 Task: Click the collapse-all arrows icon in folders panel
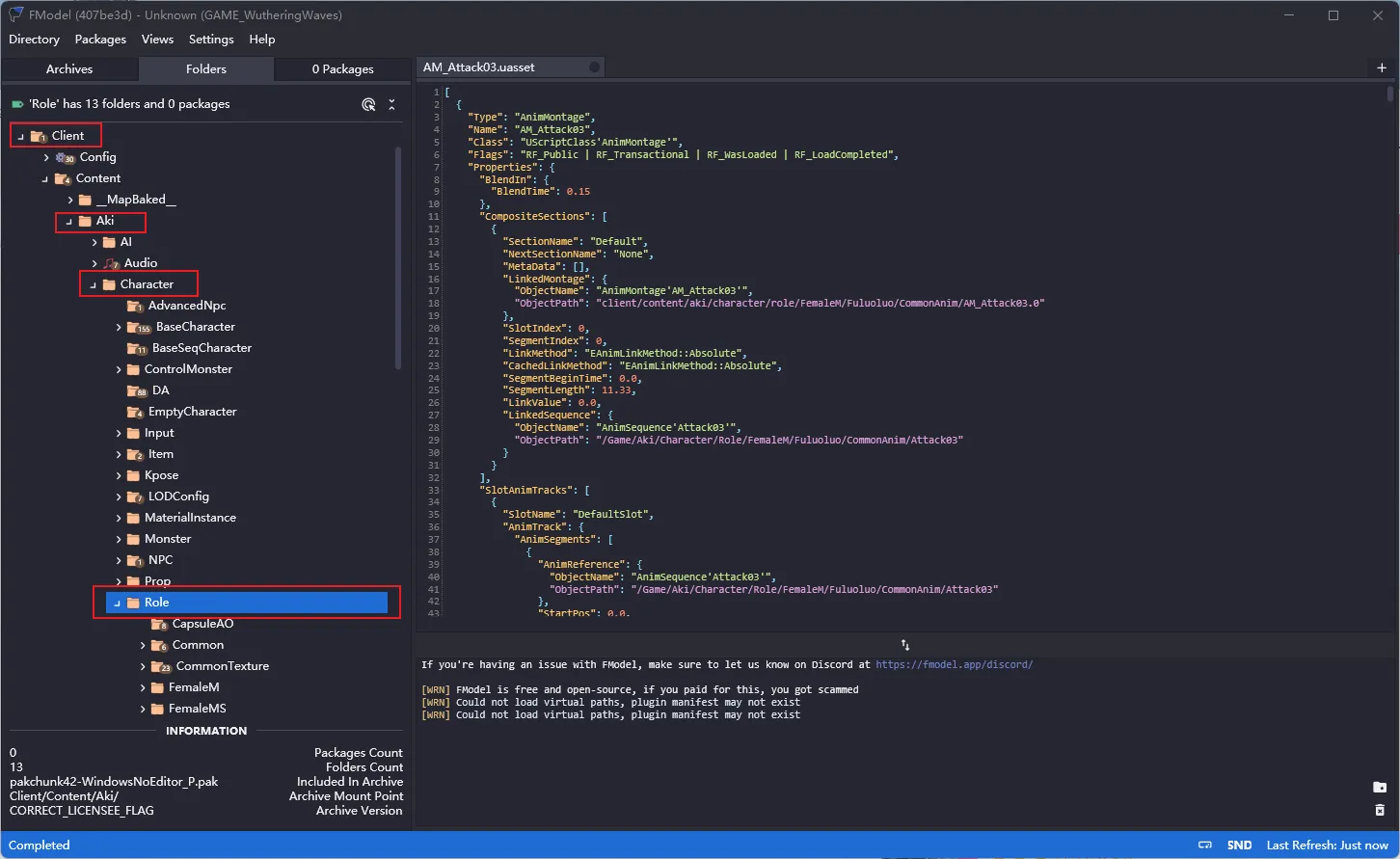click(391, 104)
